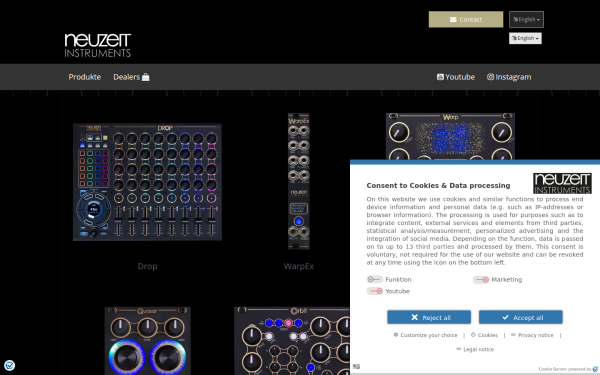Open the Produkte menu

pos(85,77)
